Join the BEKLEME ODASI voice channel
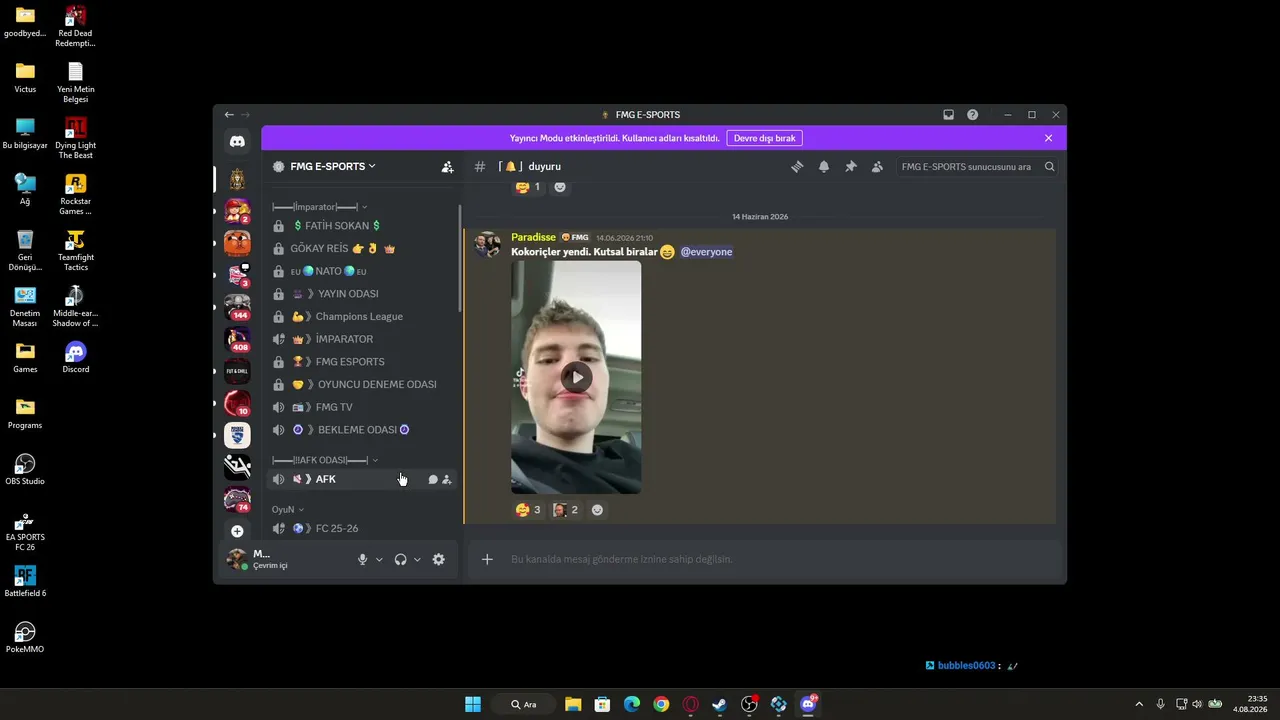Screen dimensions: 1280x720 click(x=363, y=430)
